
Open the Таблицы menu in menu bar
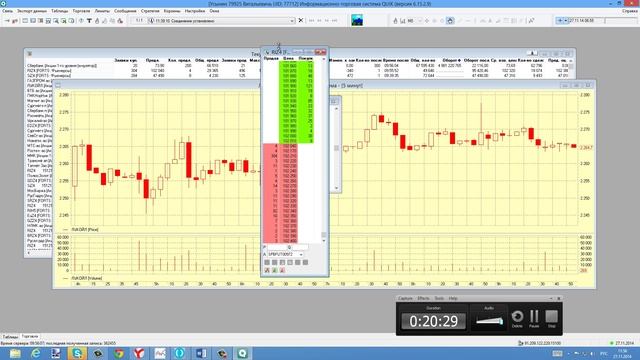pos(60,11)
